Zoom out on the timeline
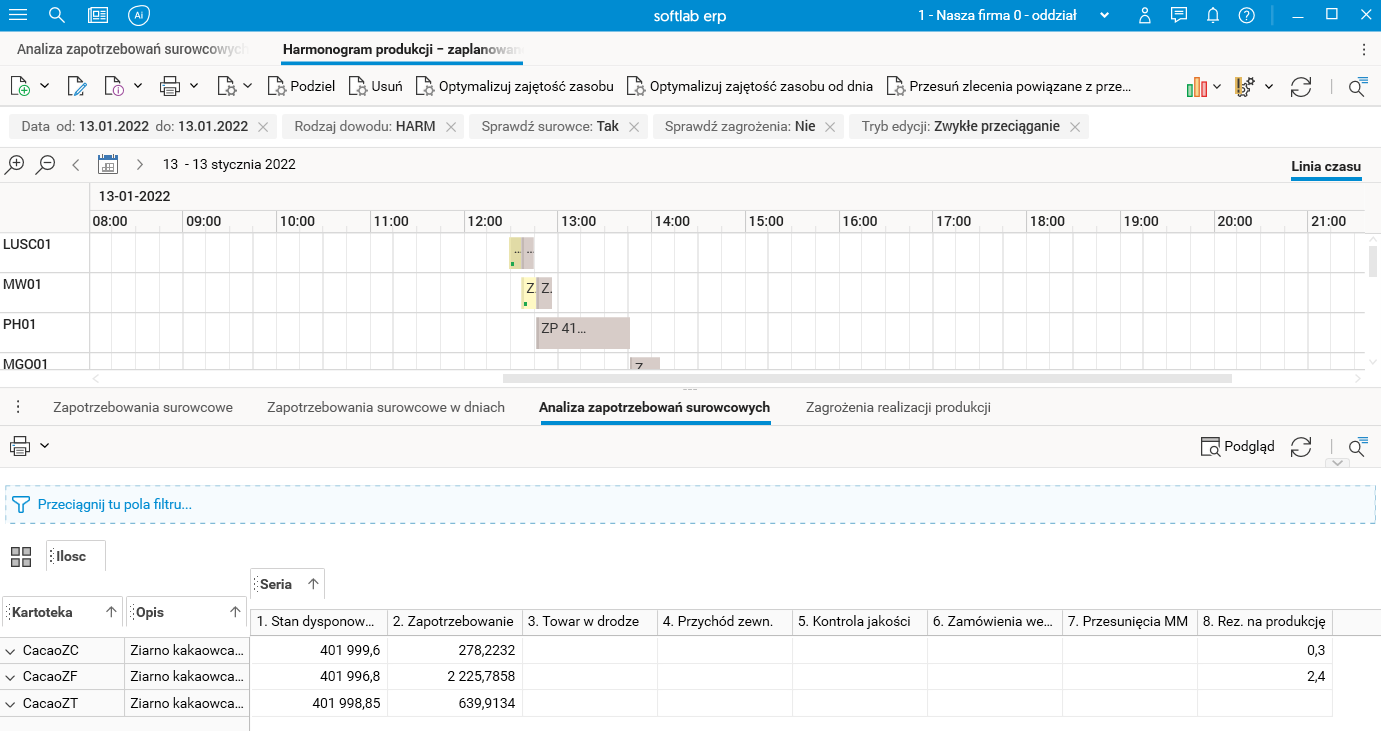This screenshot has width=1381, height=731. pyautogui.click(x=46, y=164)
